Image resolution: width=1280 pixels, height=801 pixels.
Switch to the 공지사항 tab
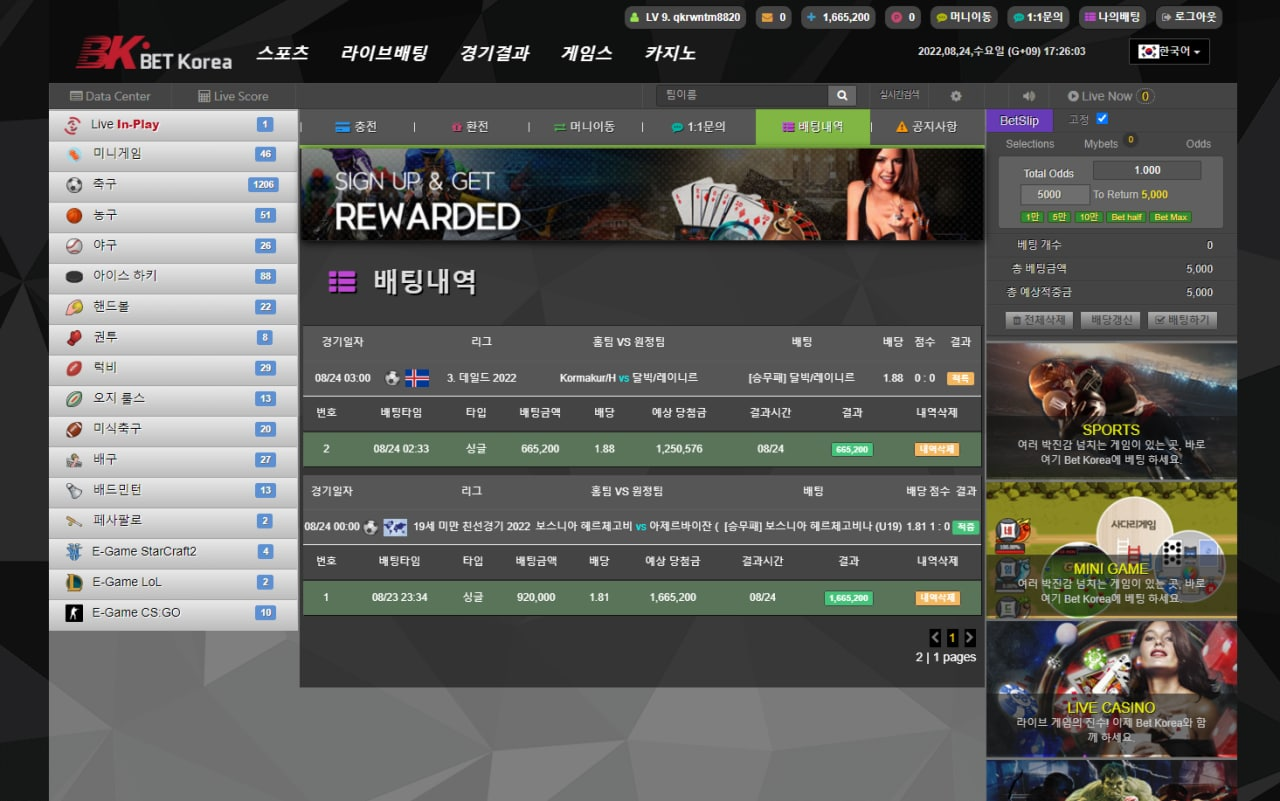click(927, 127)
